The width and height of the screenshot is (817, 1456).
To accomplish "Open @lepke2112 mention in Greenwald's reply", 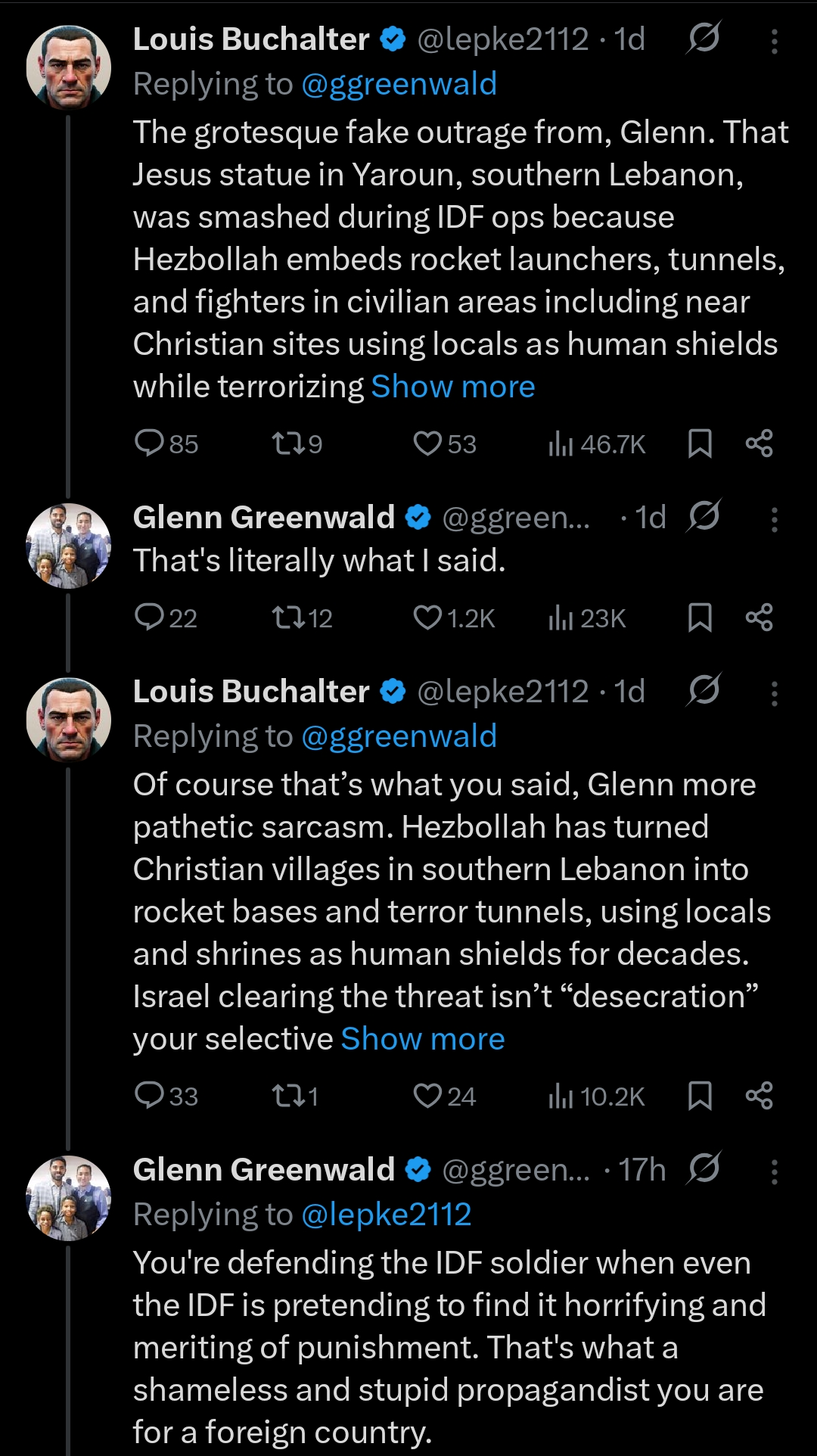I will click(x=386, y=1215).
